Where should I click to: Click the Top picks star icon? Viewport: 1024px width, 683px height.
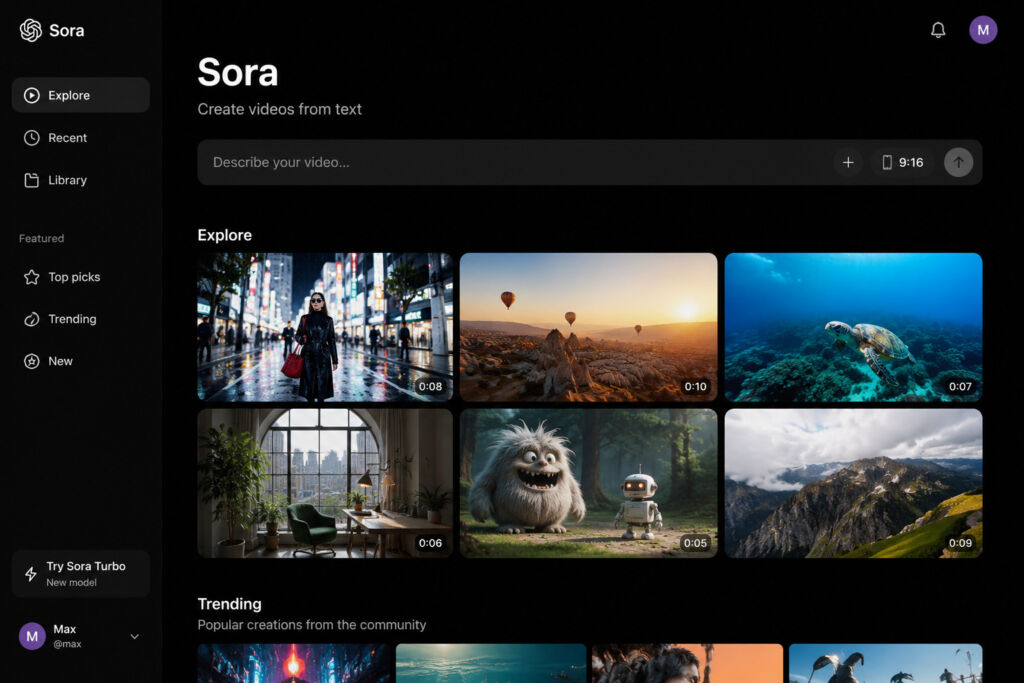click(31, 277)
